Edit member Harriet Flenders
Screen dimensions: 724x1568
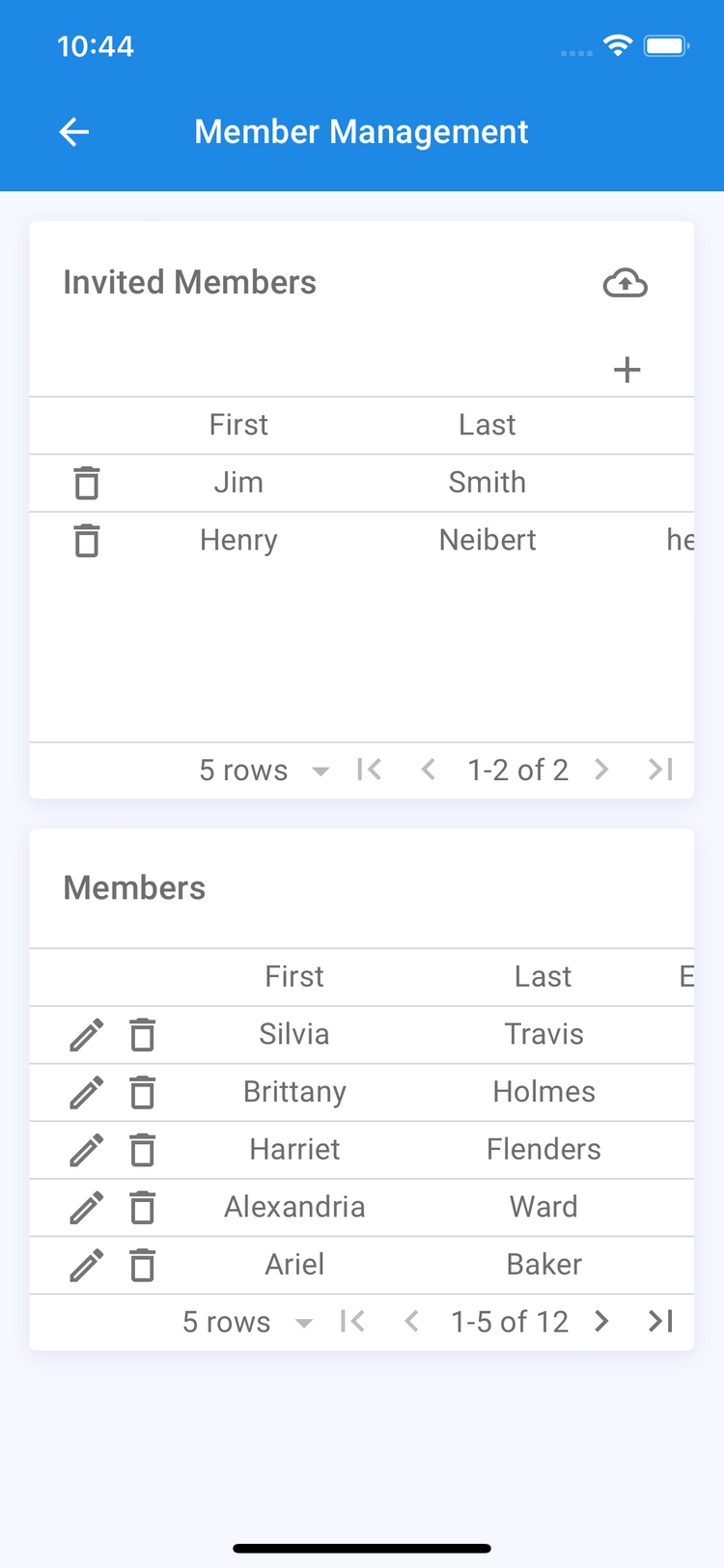coord(87,1150)
